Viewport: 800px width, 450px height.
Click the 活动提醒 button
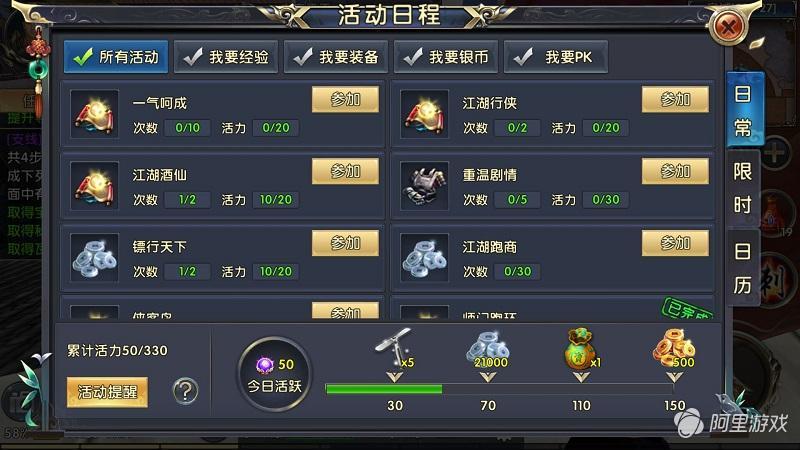[x=107, y=392]
